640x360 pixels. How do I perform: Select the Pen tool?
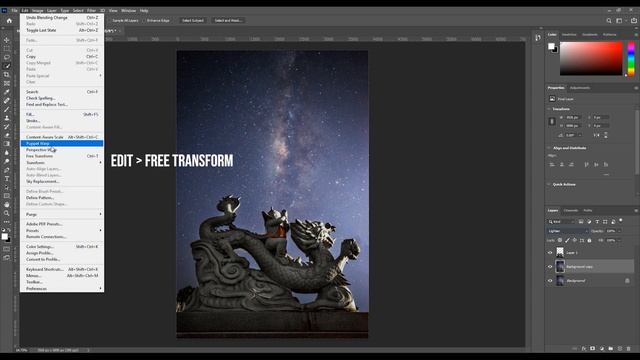7,170
